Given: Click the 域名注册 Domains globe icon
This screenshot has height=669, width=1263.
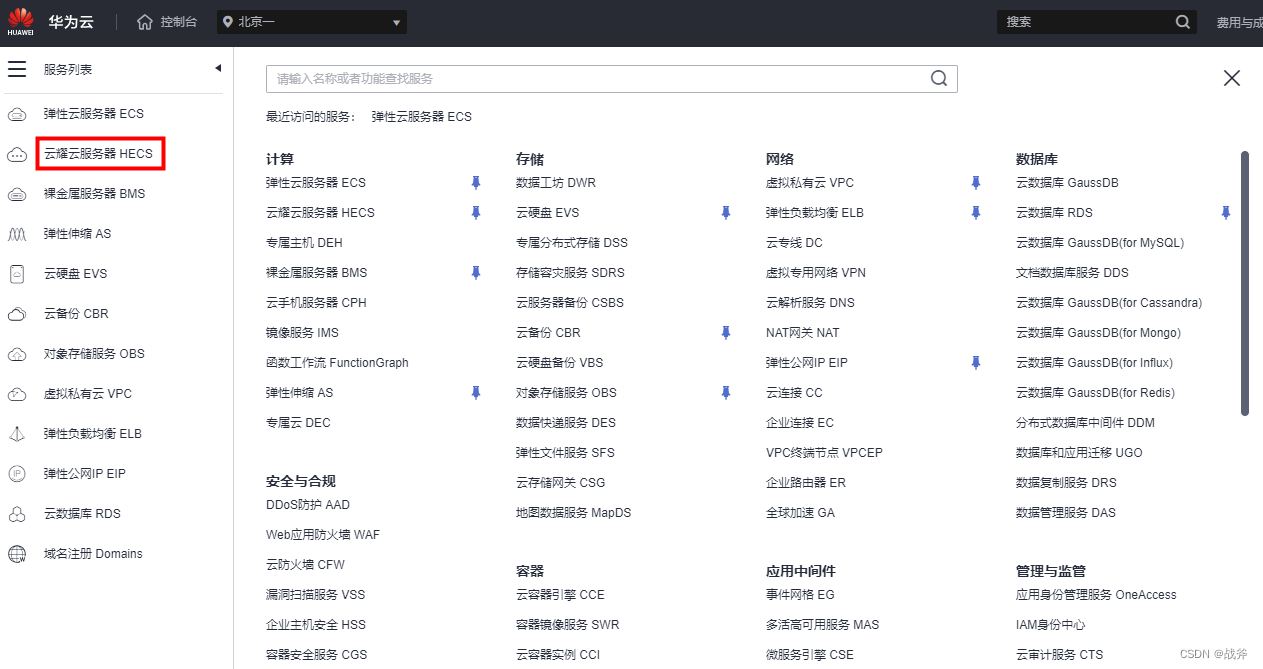Looking at the screenshot, I should (x=17, y=553).
